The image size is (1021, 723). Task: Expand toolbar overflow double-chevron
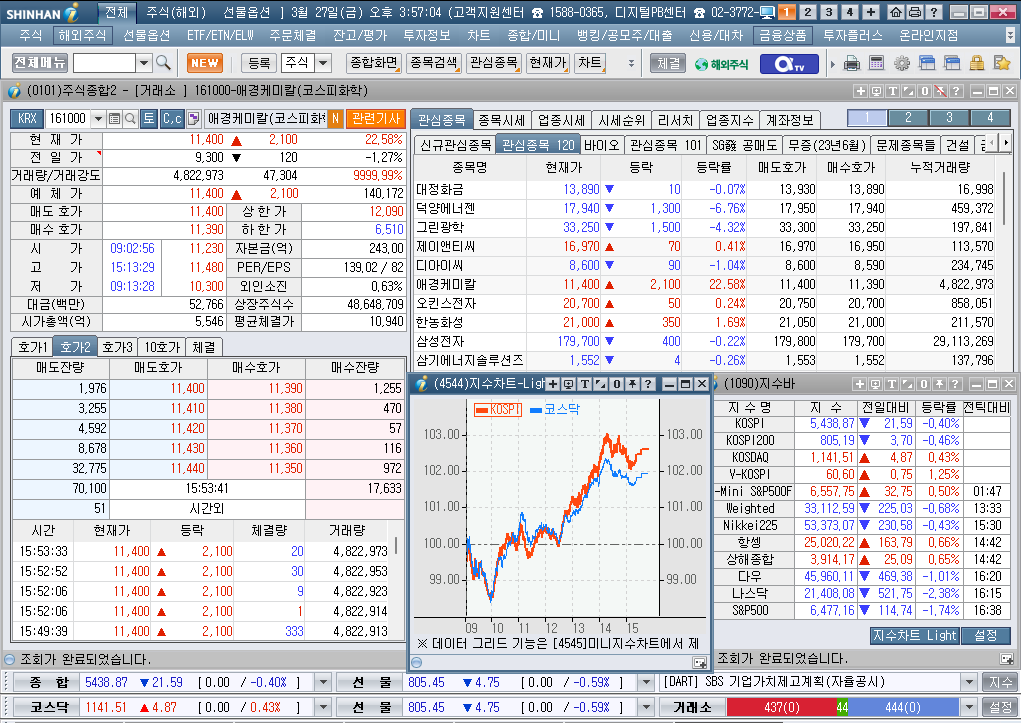click(x=631, y=63)
